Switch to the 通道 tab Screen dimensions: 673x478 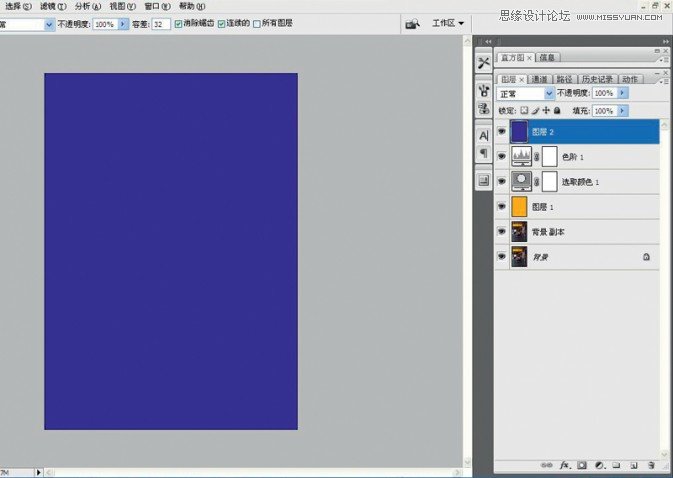(x=540, y=79)
